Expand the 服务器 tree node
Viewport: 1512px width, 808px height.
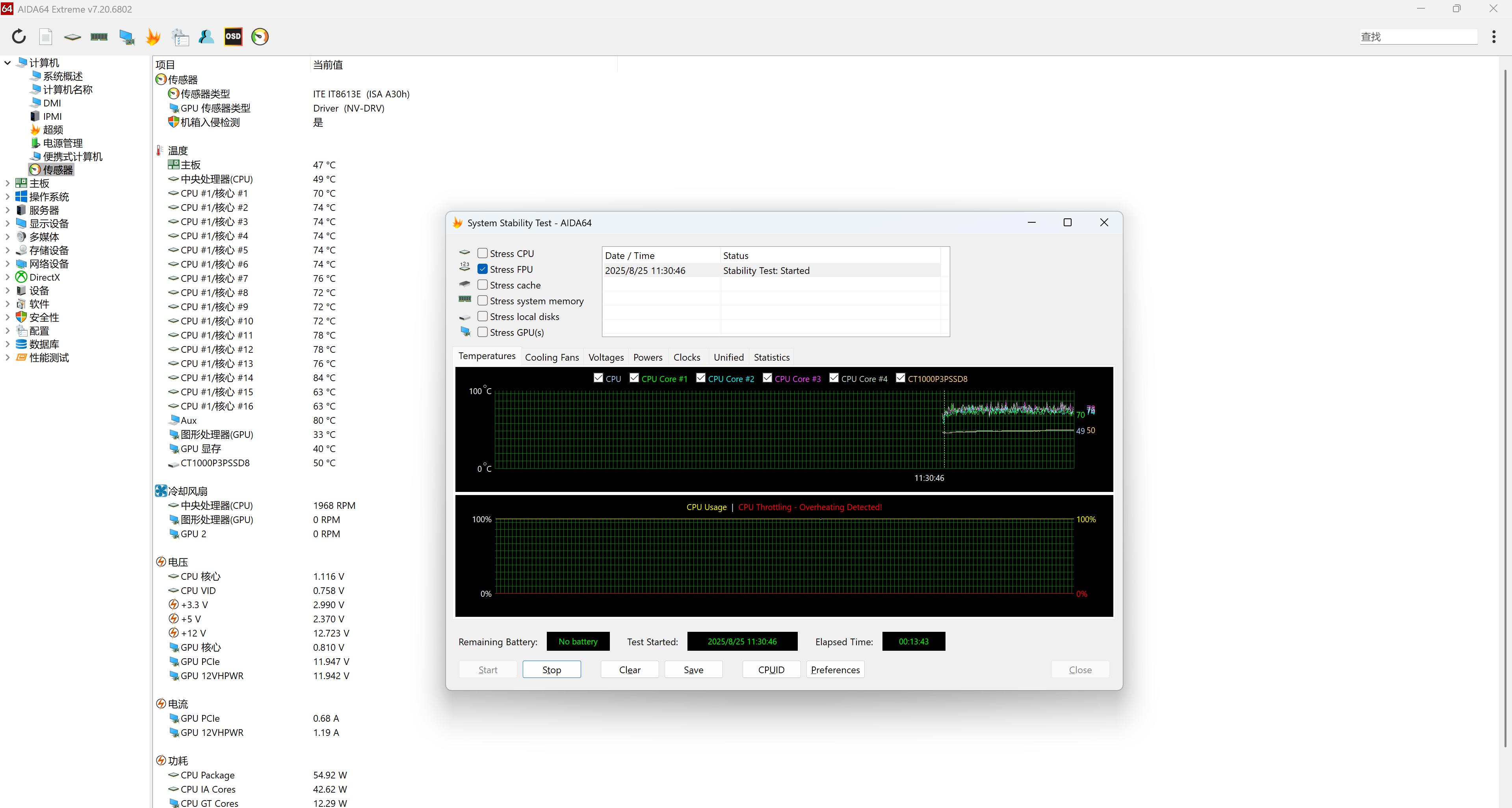point(7,210)
